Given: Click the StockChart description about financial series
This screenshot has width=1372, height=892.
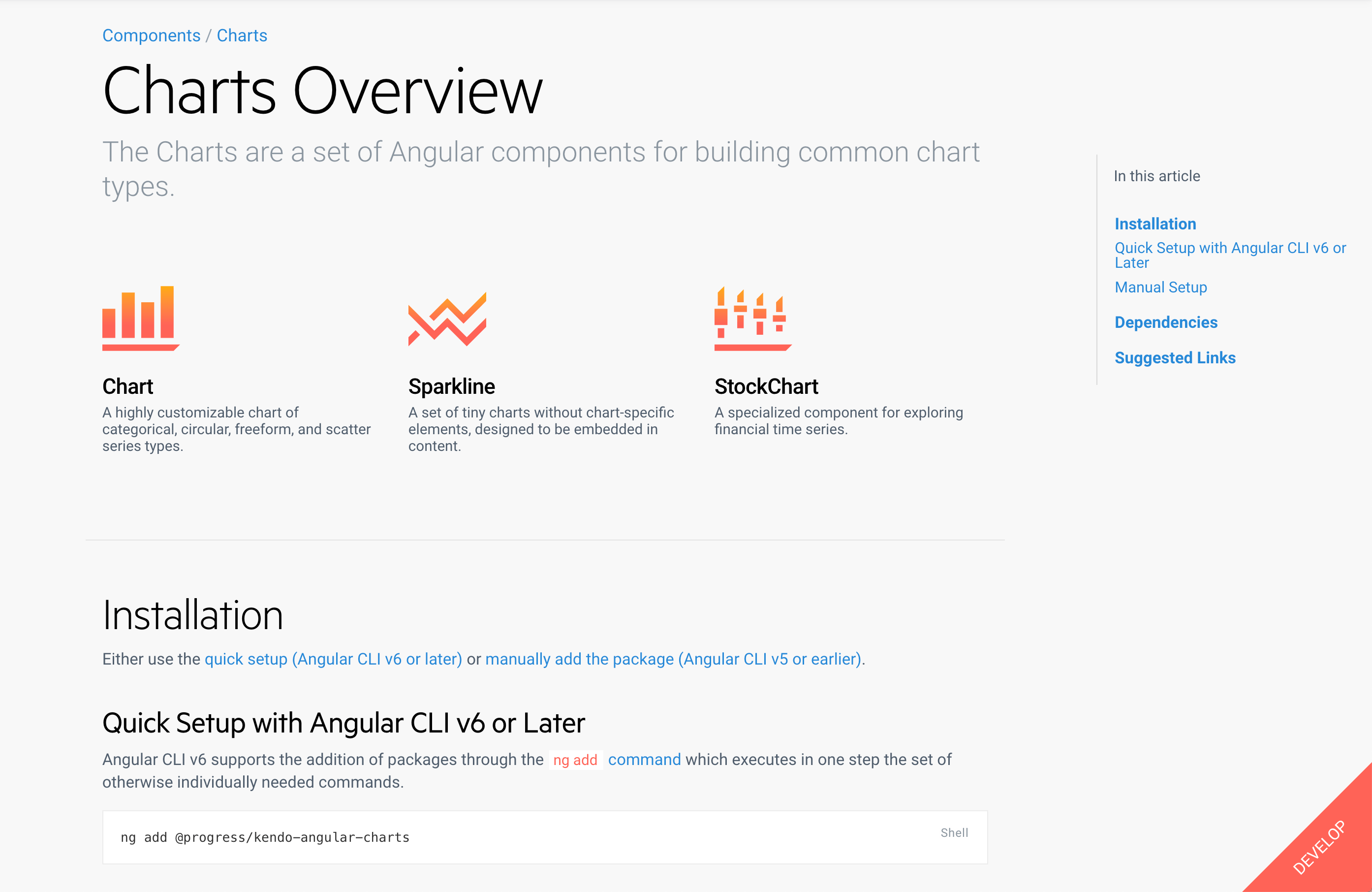Looking at the screenshot, I should pos(838,421).
